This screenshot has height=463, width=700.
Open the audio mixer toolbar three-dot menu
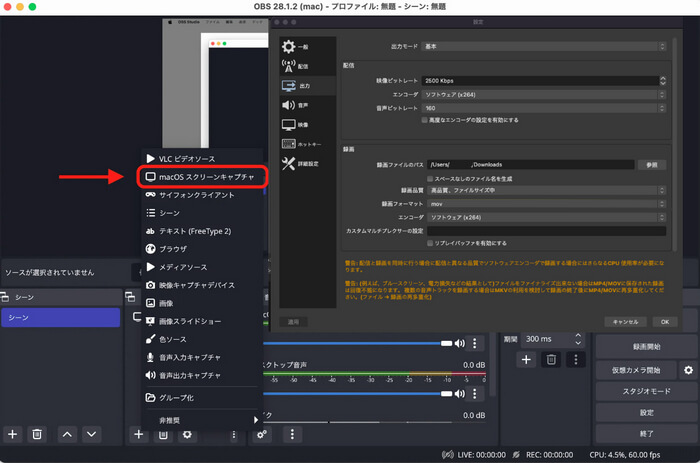click(292, 434)
